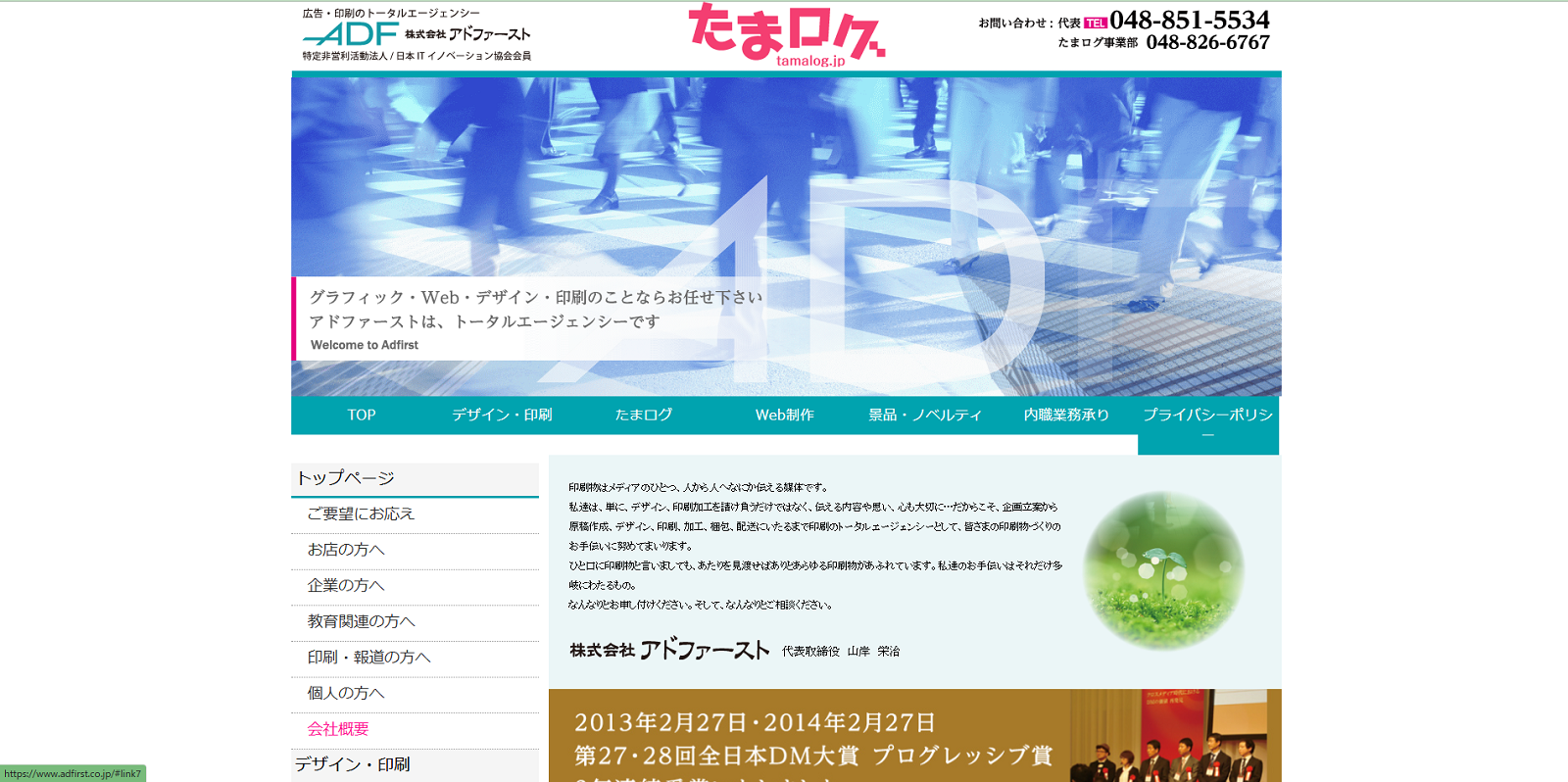The width and height of the screenshot is (1568, 782).
Task: Click the ADF アドファースト company logo
Action: click(x=416, y=33)
